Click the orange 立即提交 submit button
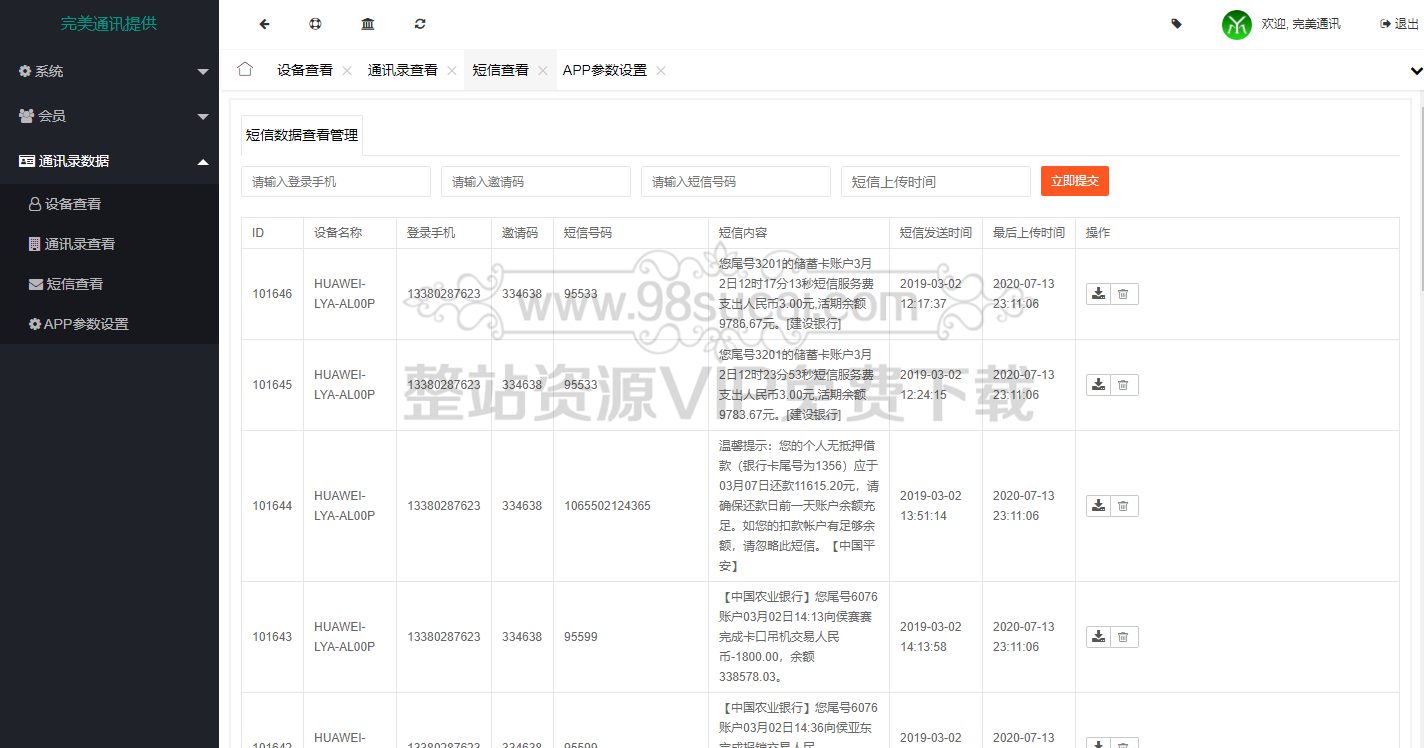The width and height of the screenshot is (1424, 748). tap(1074, 181)
